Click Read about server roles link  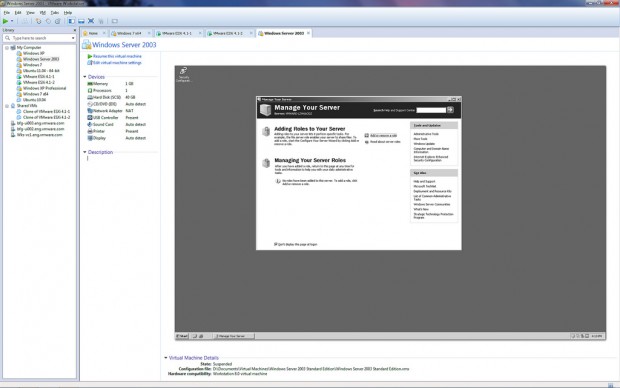point(385,142)
